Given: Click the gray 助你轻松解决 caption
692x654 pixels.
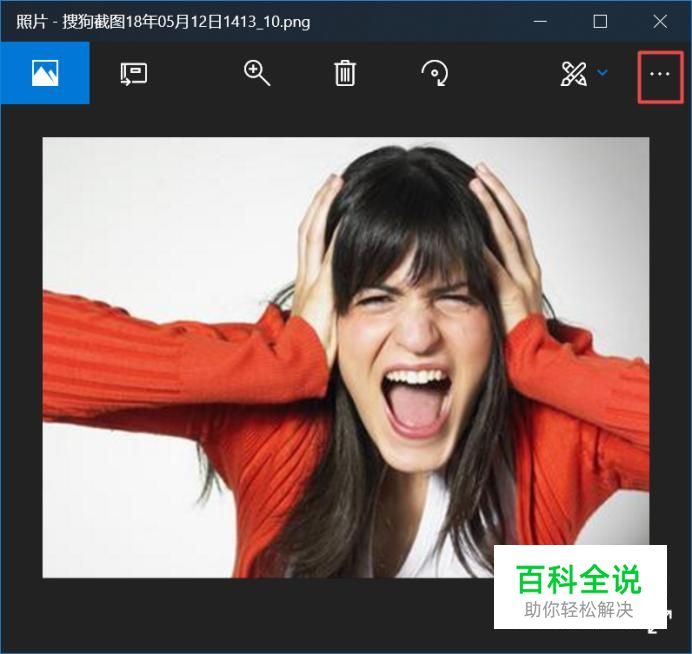Looking at the screenshot, I should [578, 609].
